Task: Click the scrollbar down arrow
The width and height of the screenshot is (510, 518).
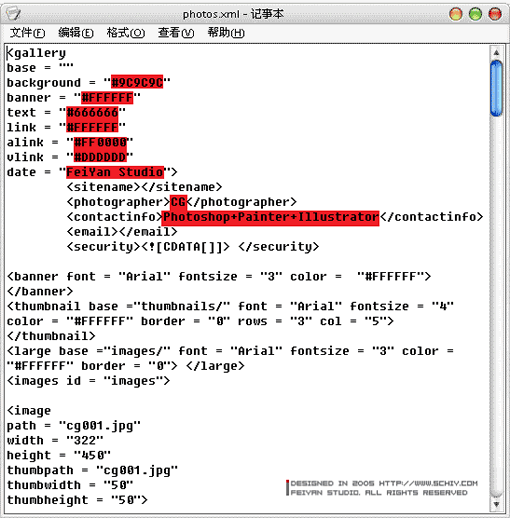Action: click(x=496, y=504)
